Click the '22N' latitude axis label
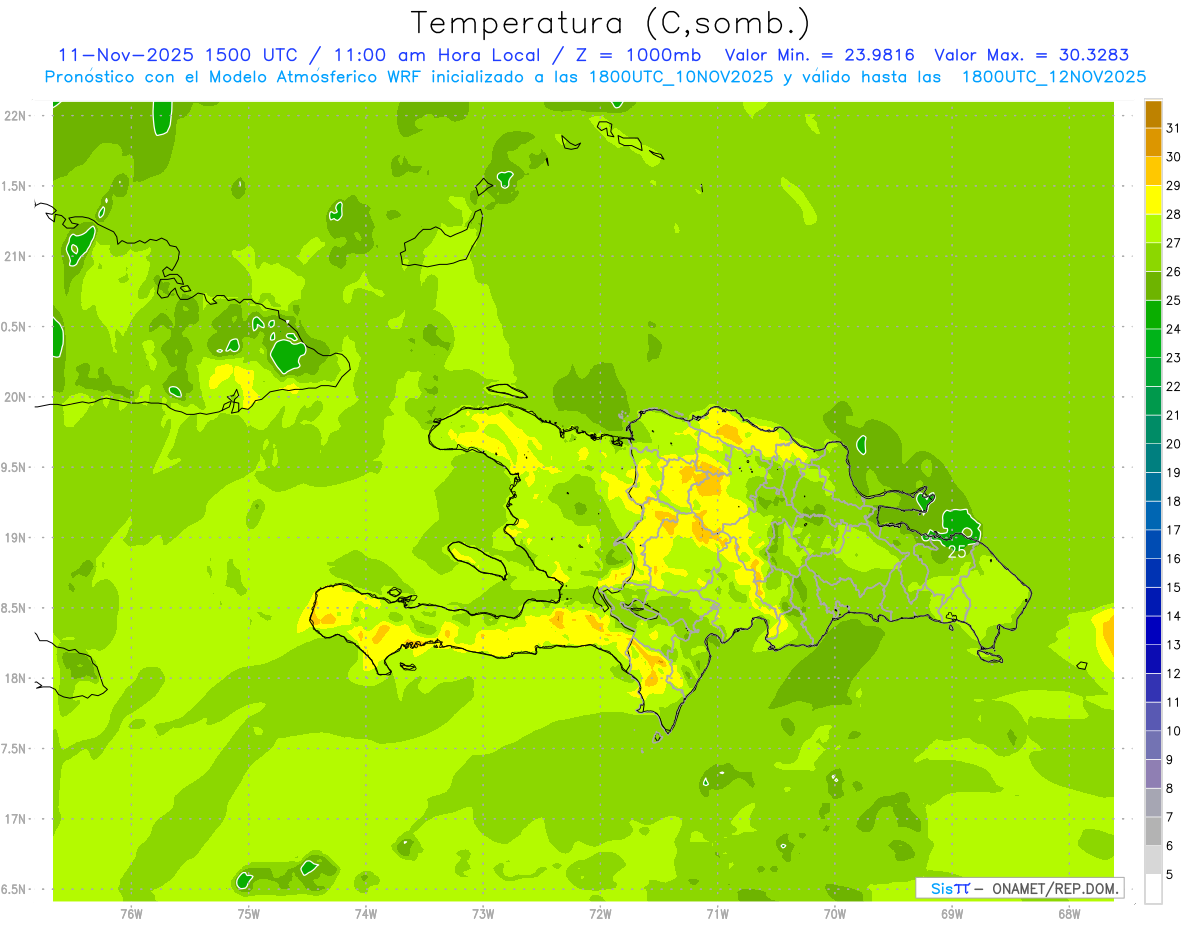The image size is (1200, 927). 14,116
